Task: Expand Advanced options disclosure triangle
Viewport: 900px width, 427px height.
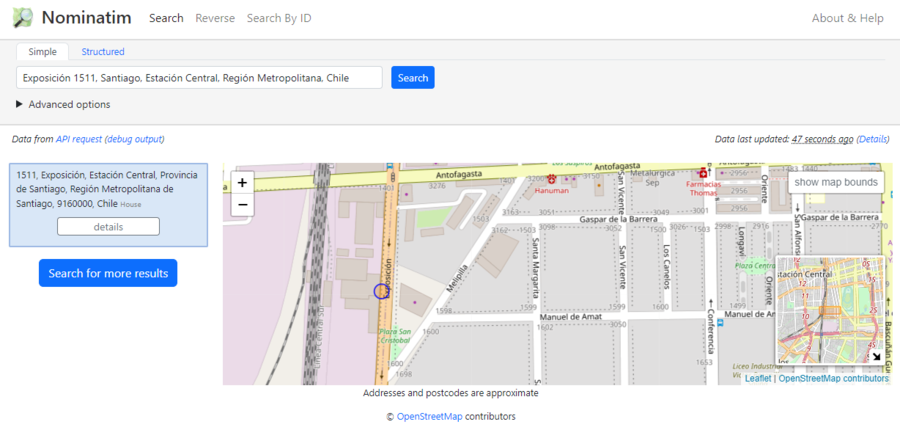Action: [x=19, y=104]
